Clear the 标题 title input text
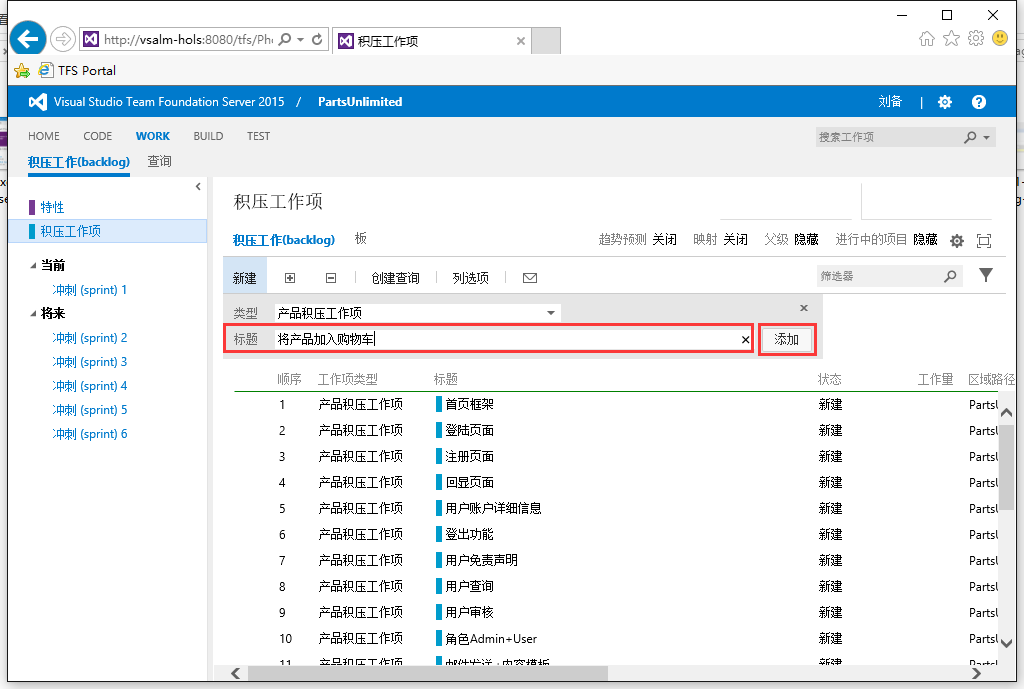 click(745, 340)
